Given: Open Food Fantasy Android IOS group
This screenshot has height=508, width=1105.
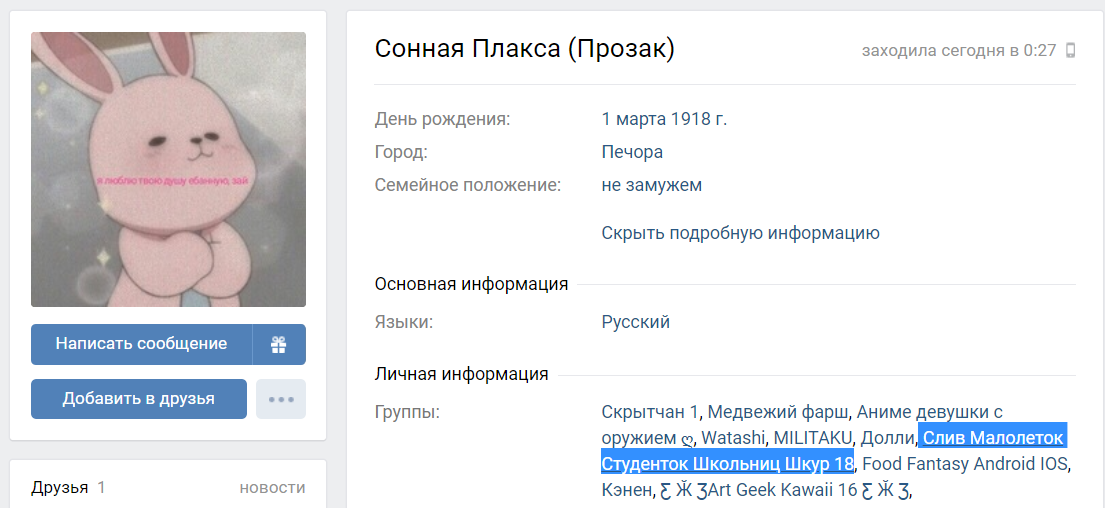Looking at the screenshot, I should point(965,463).
